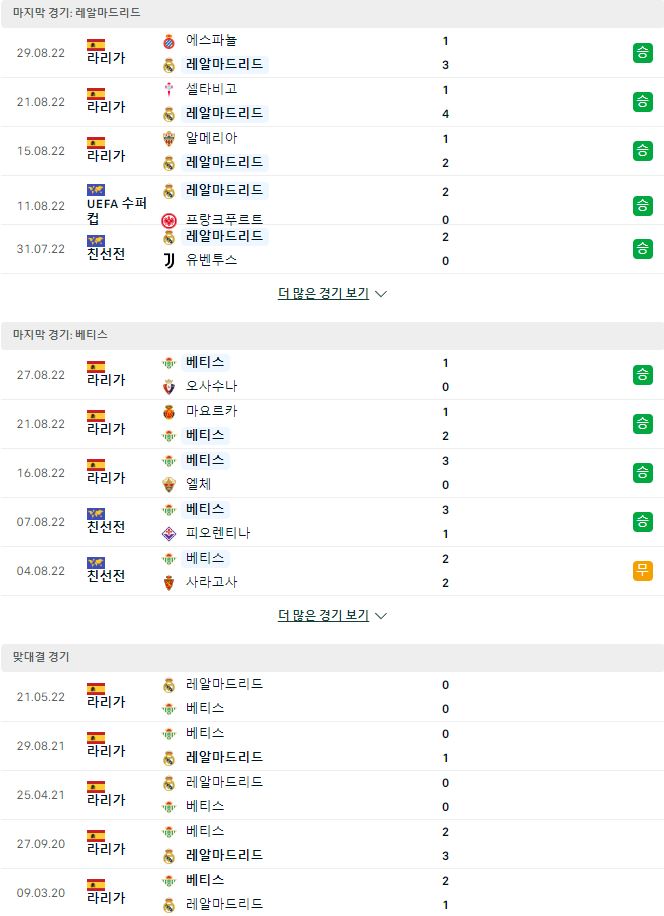Image resolution: width=664 pixels, height=916 pixels.
Task: Click the Elche crest icon
Action: pyautogui.click(x=169, y=484)
